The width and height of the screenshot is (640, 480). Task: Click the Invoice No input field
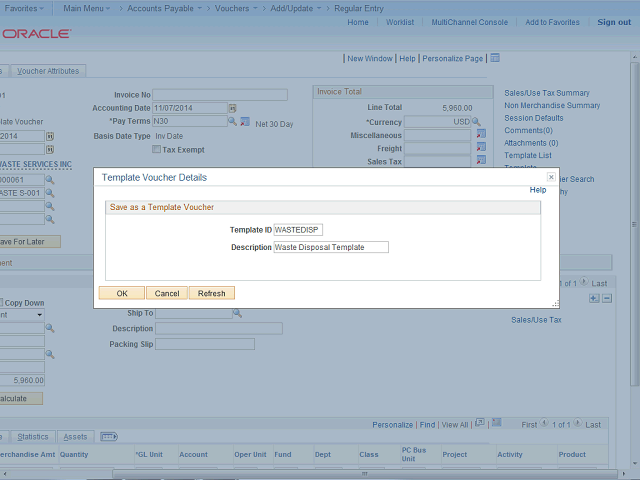click(220, 95)
